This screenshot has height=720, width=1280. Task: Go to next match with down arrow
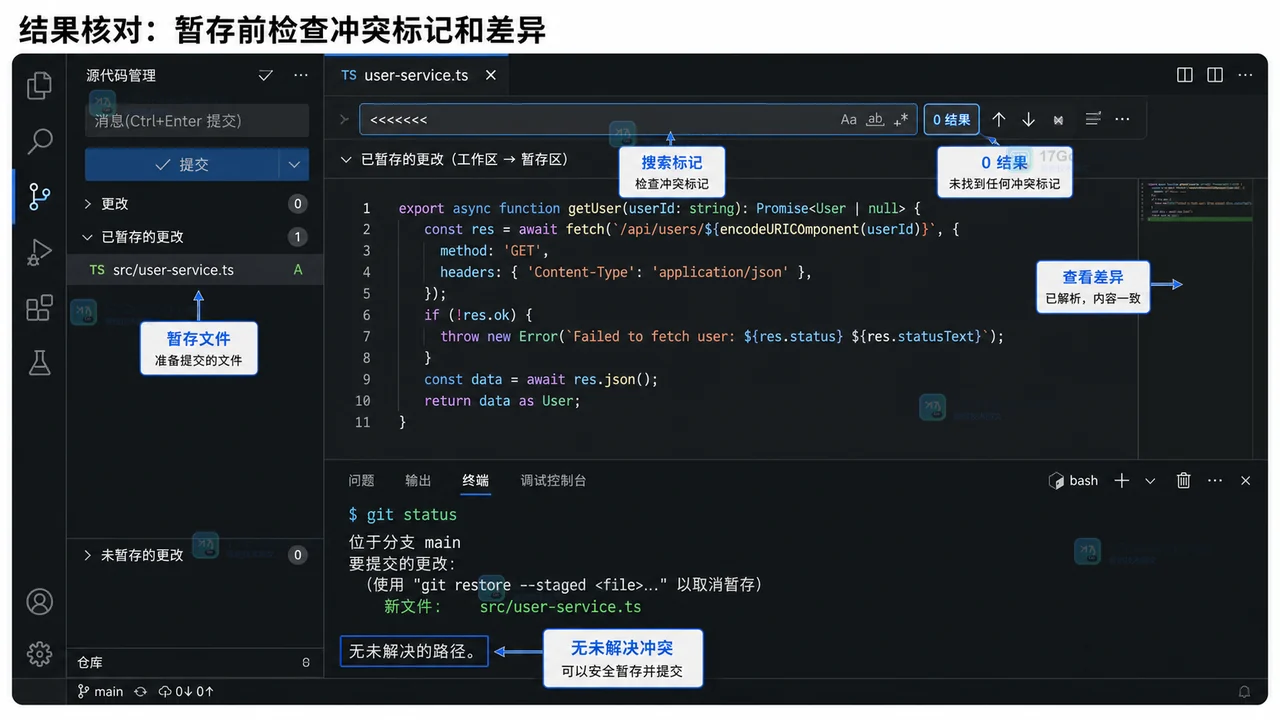(x=1028, y=119)
